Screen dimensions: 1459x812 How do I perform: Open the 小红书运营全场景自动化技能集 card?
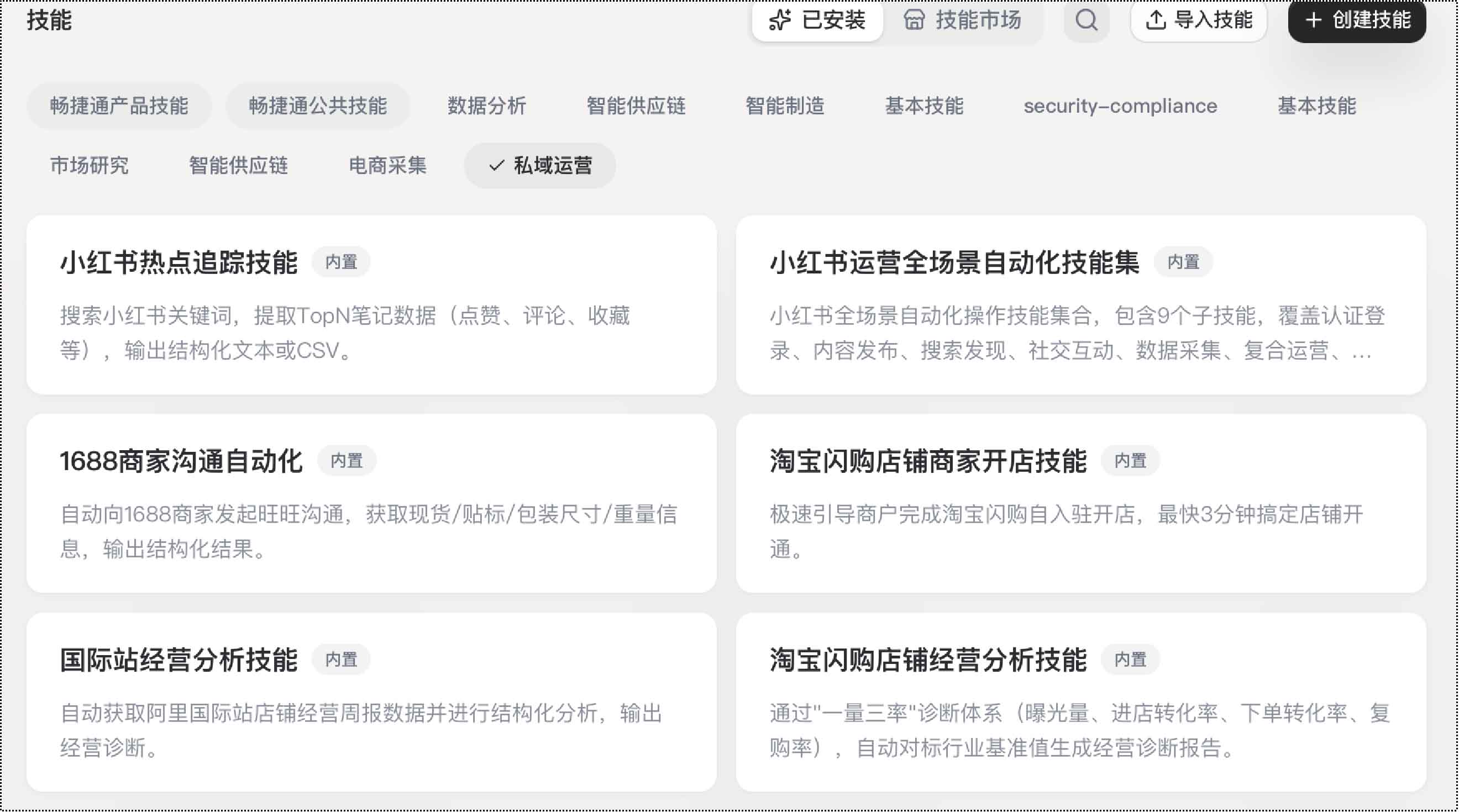[x=1080, y=305]
